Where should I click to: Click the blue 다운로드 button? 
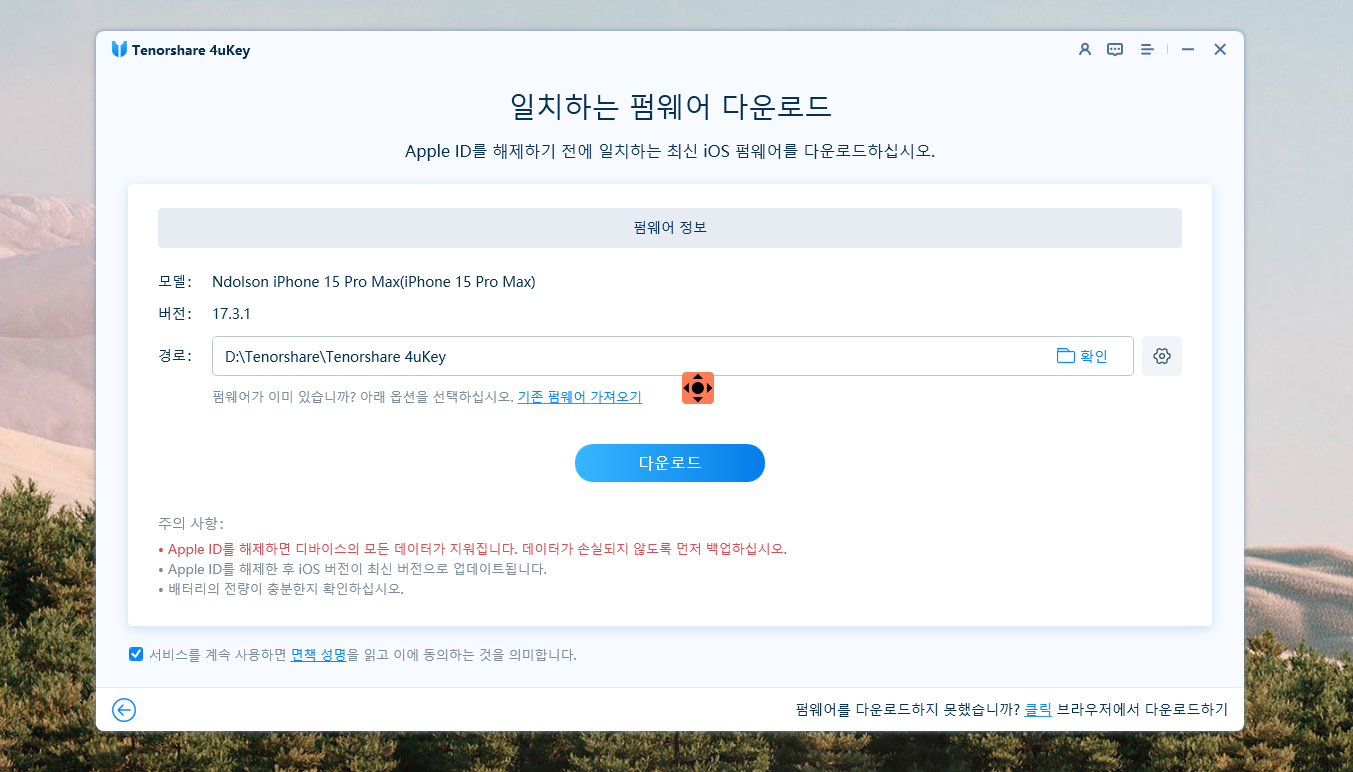pos(670,463)
